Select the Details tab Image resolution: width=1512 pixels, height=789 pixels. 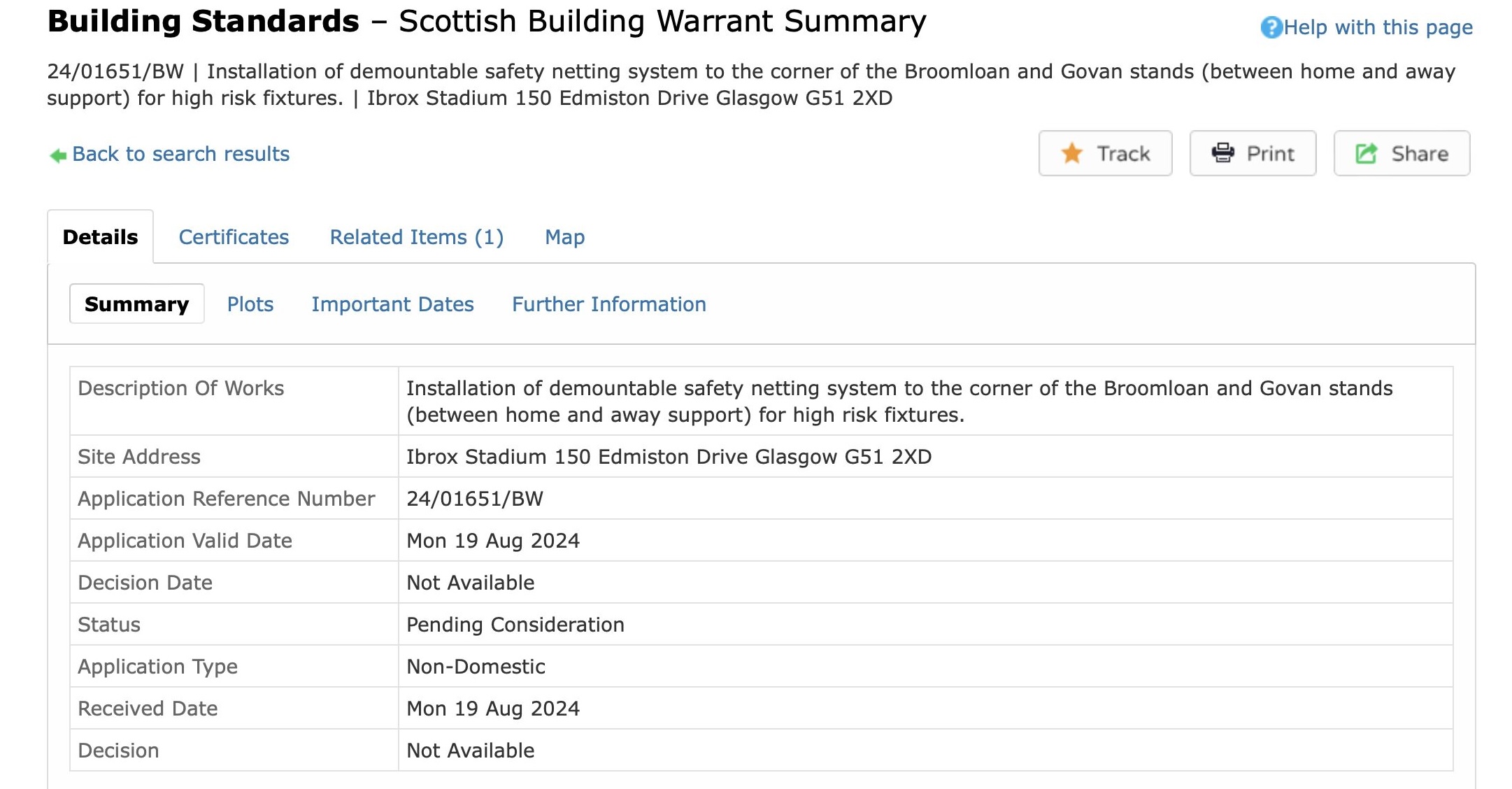click(100, 237)
